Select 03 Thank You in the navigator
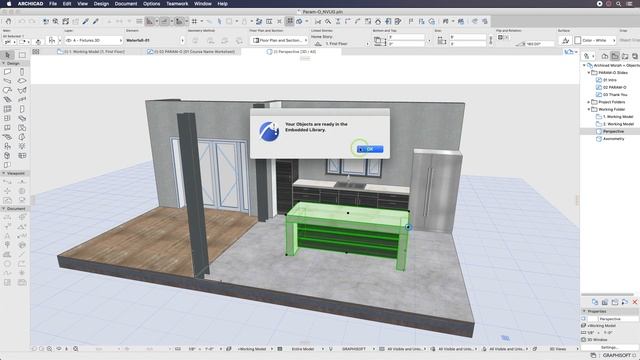Screen dimensions: 640x360 615,95
